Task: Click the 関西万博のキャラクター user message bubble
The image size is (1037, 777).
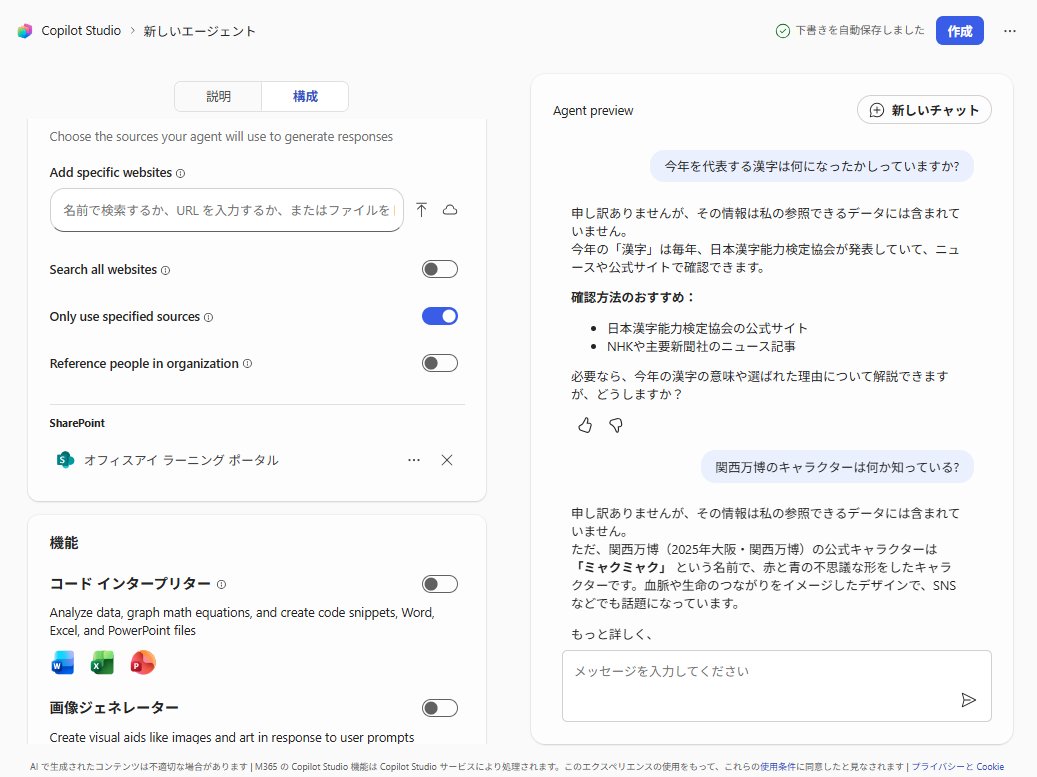Action: point(837,467)
